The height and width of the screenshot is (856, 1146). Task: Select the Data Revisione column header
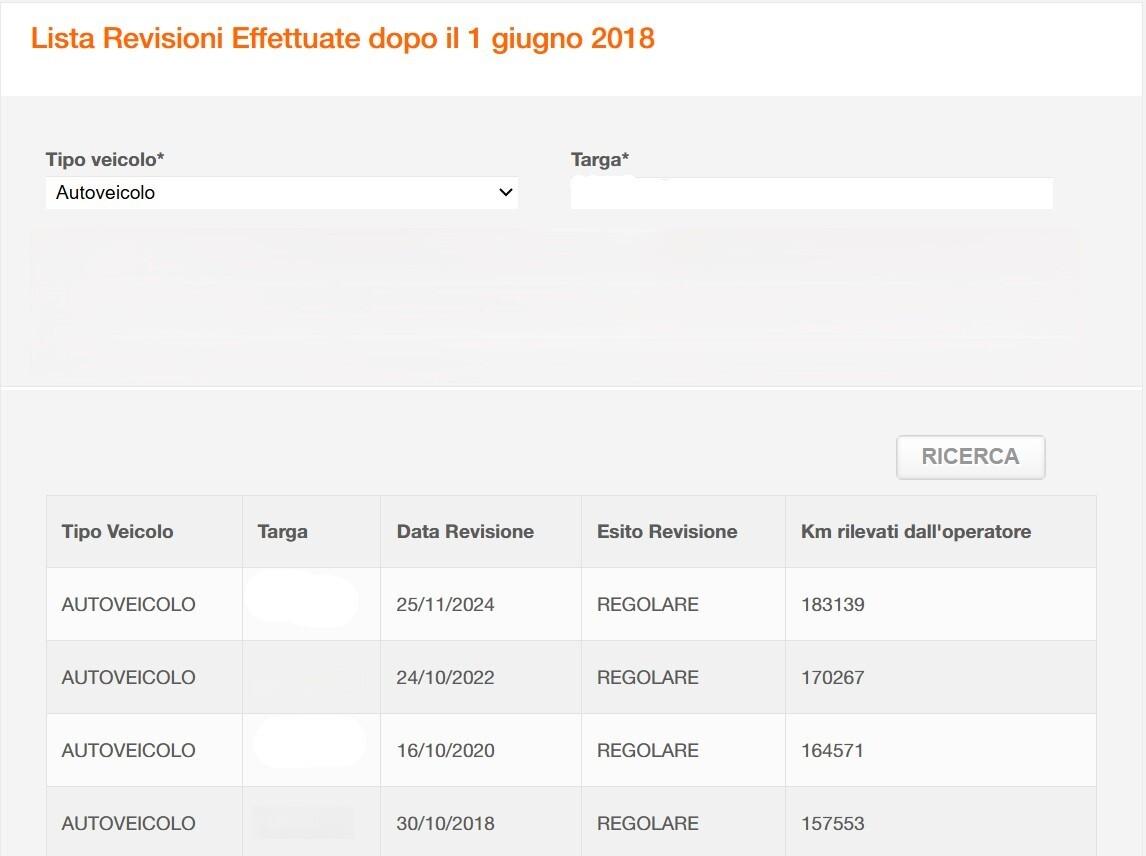tap(465, 532)
